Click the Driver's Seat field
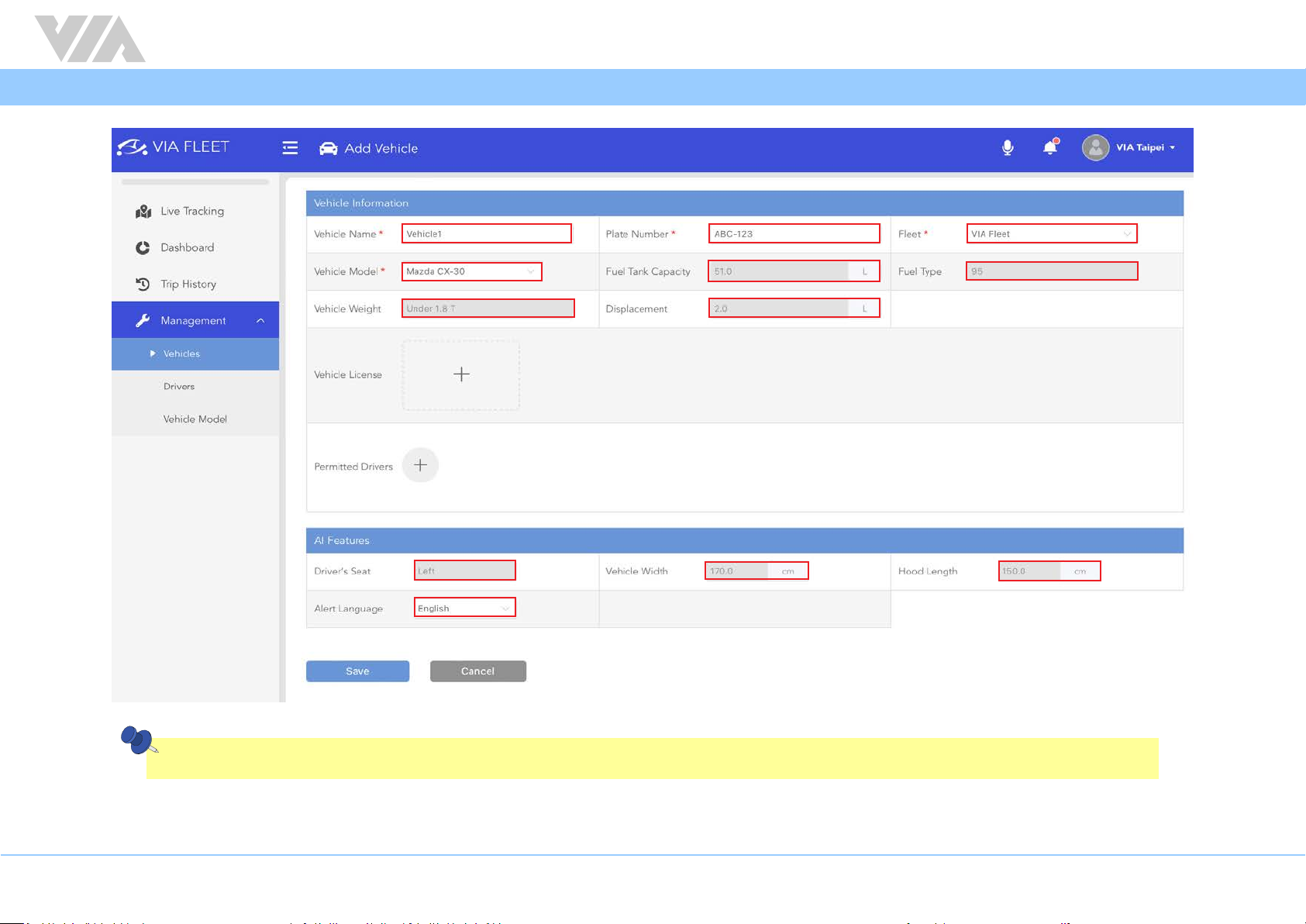 [465, 571]
